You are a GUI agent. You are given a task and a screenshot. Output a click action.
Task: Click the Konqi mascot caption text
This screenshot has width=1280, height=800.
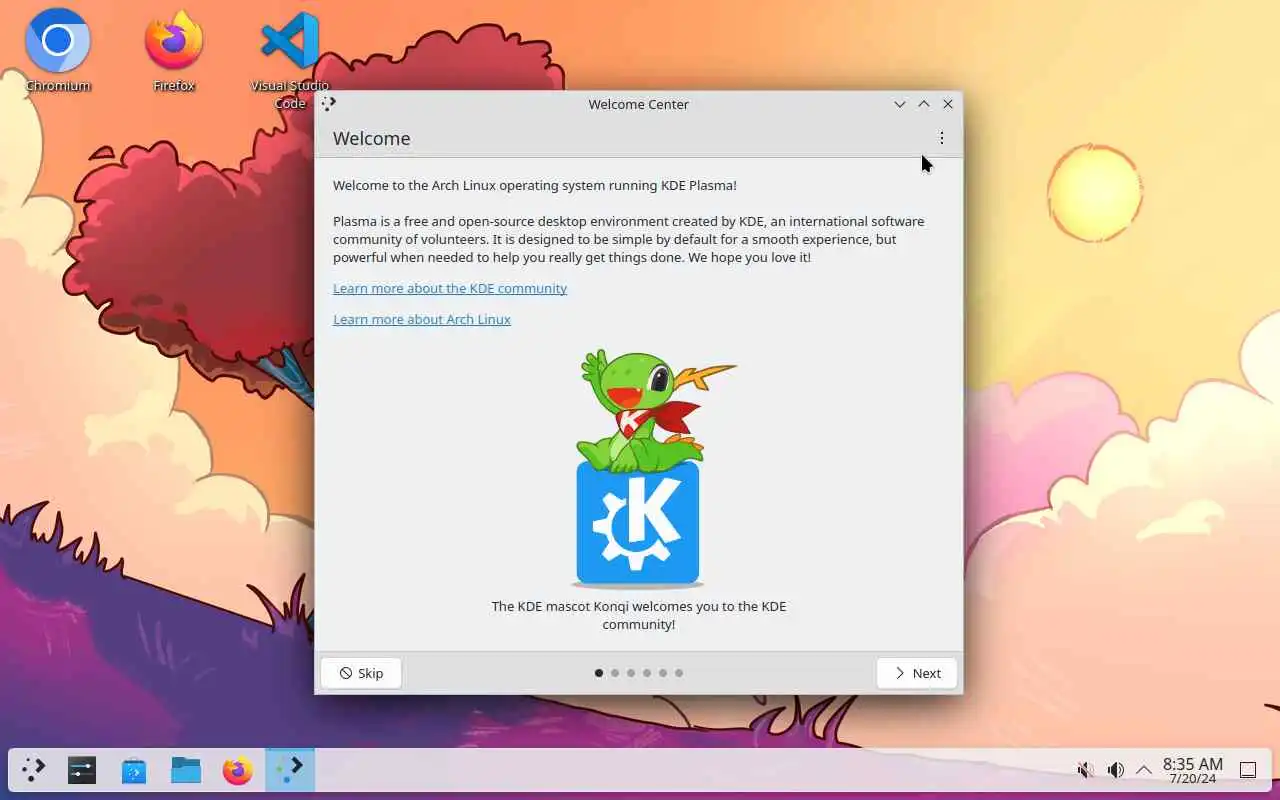pos(639,615)
